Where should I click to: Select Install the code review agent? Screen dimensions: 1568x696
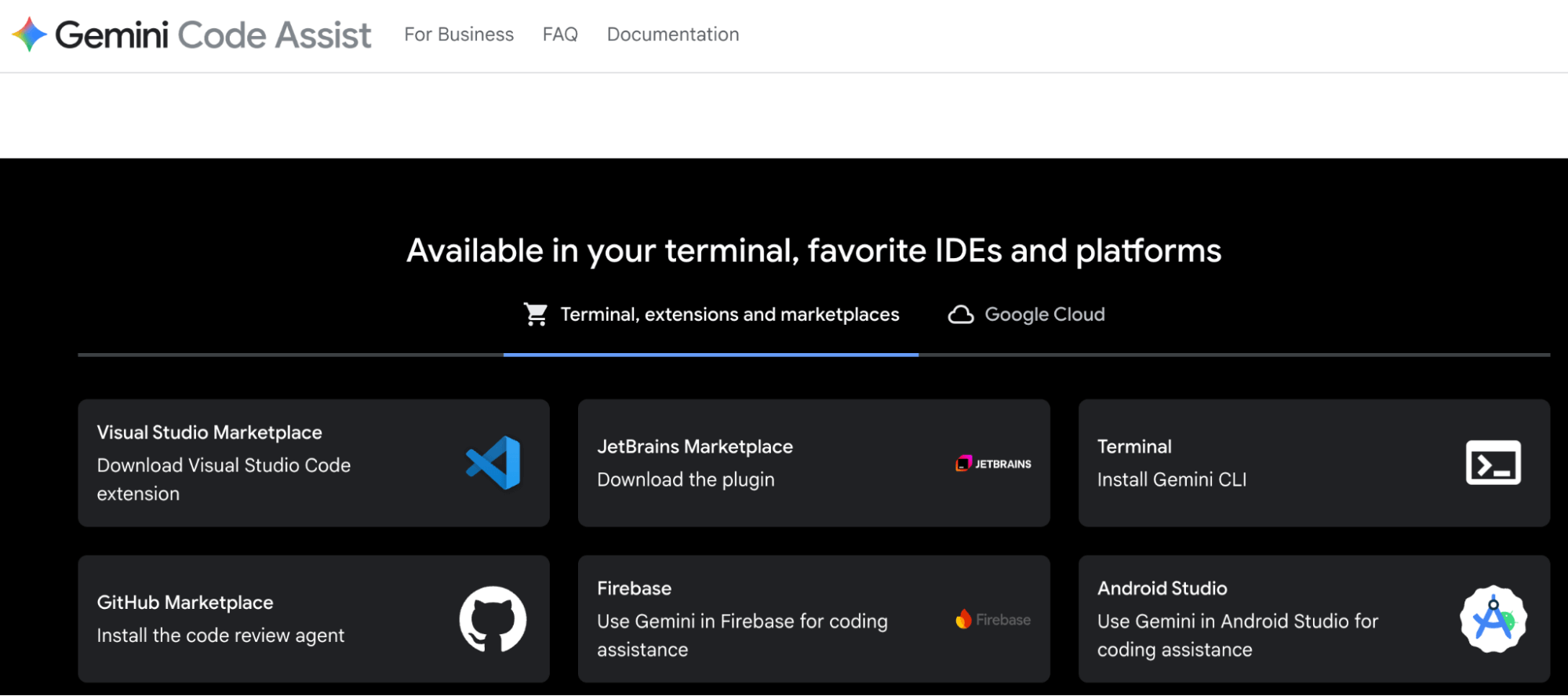[220, 636]
